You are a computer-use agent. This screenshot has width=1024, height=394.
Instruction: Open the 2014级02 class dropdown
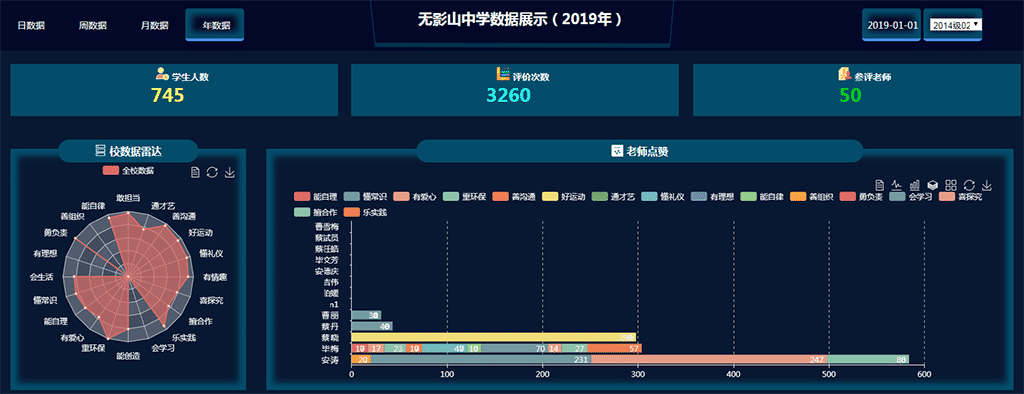click(x=956, y=25)
